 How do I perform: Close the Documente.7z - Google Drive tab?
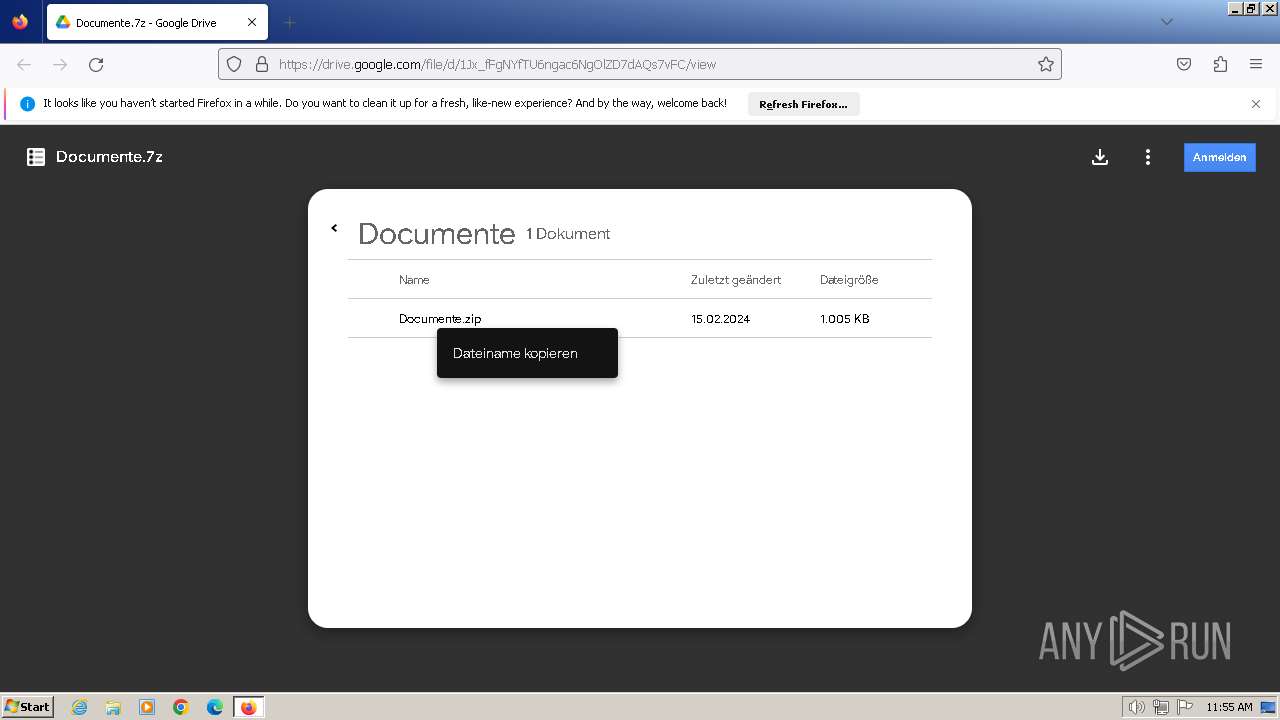[x=252, y=22]
